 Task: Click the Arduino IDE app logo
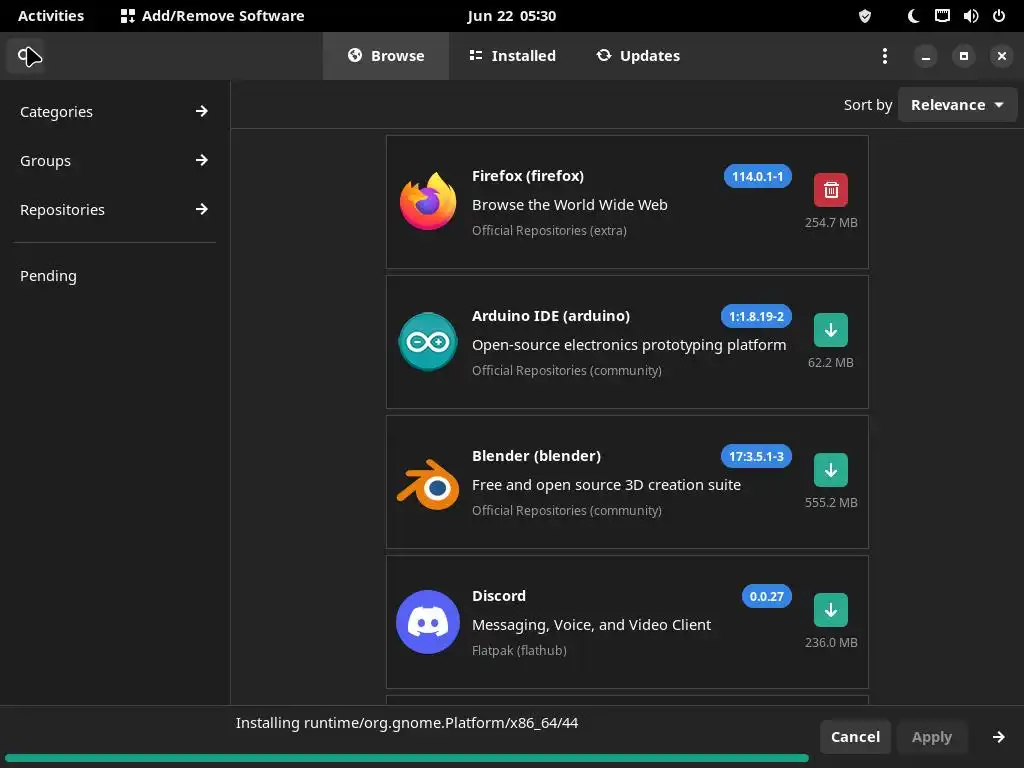[428, 342]
